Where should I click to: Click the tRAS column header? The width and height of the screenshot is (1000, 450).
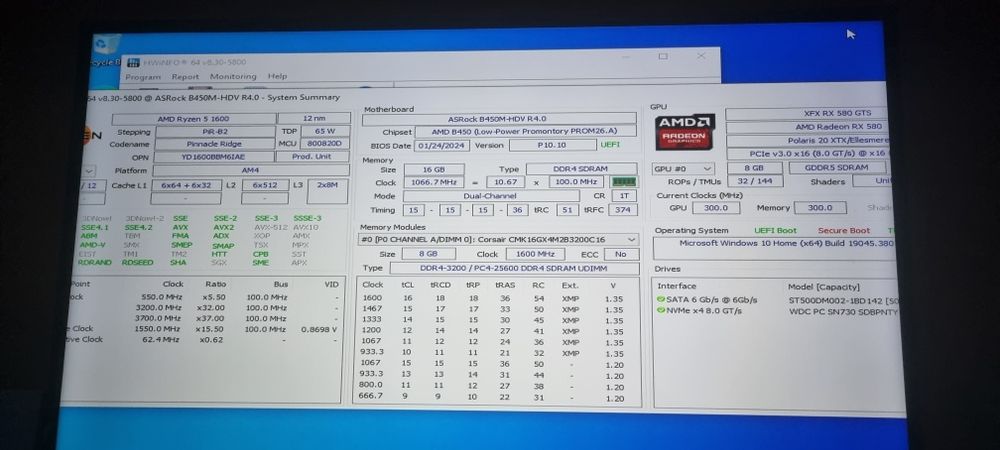click(504, 285)
